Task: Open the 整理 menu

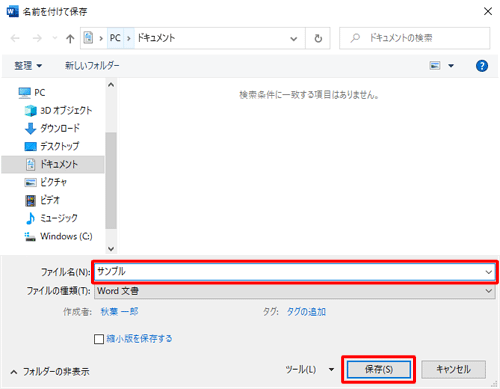Action: (28, 65)
